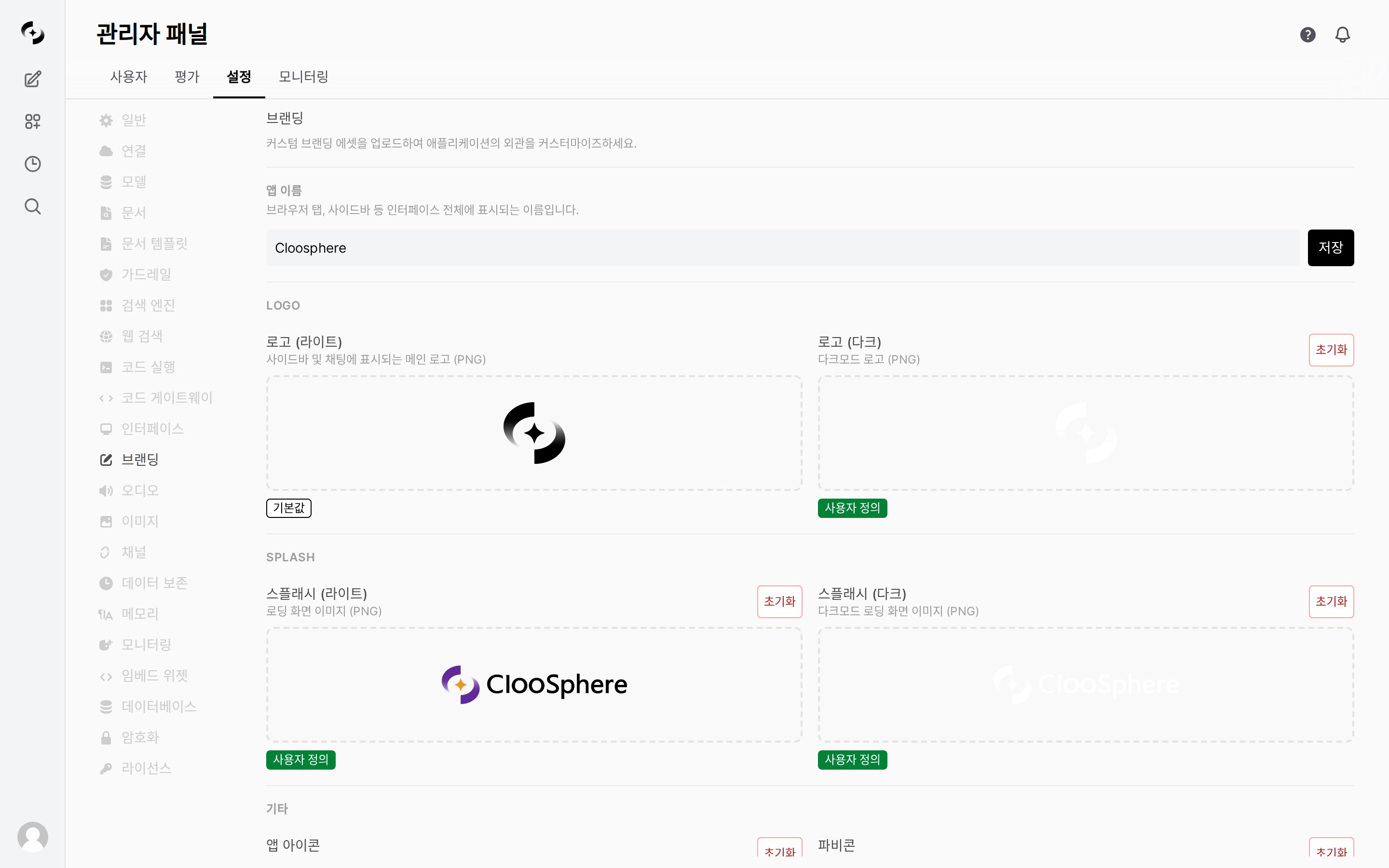
Task: Open history clock icon in rail
Action: [33, 163]
